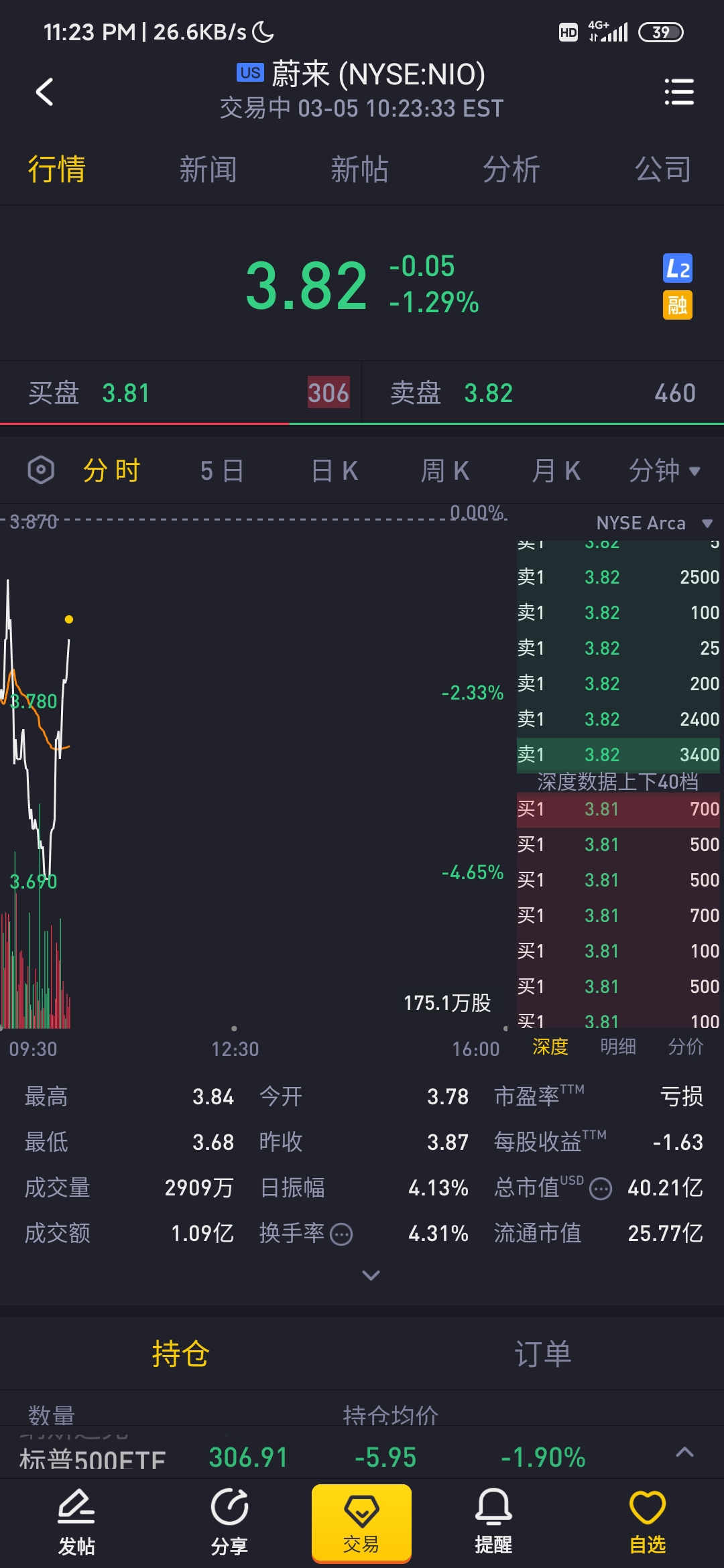Switch to the 新闻 news tab
Screen dimensions: 724x1568
pos(208,170)
